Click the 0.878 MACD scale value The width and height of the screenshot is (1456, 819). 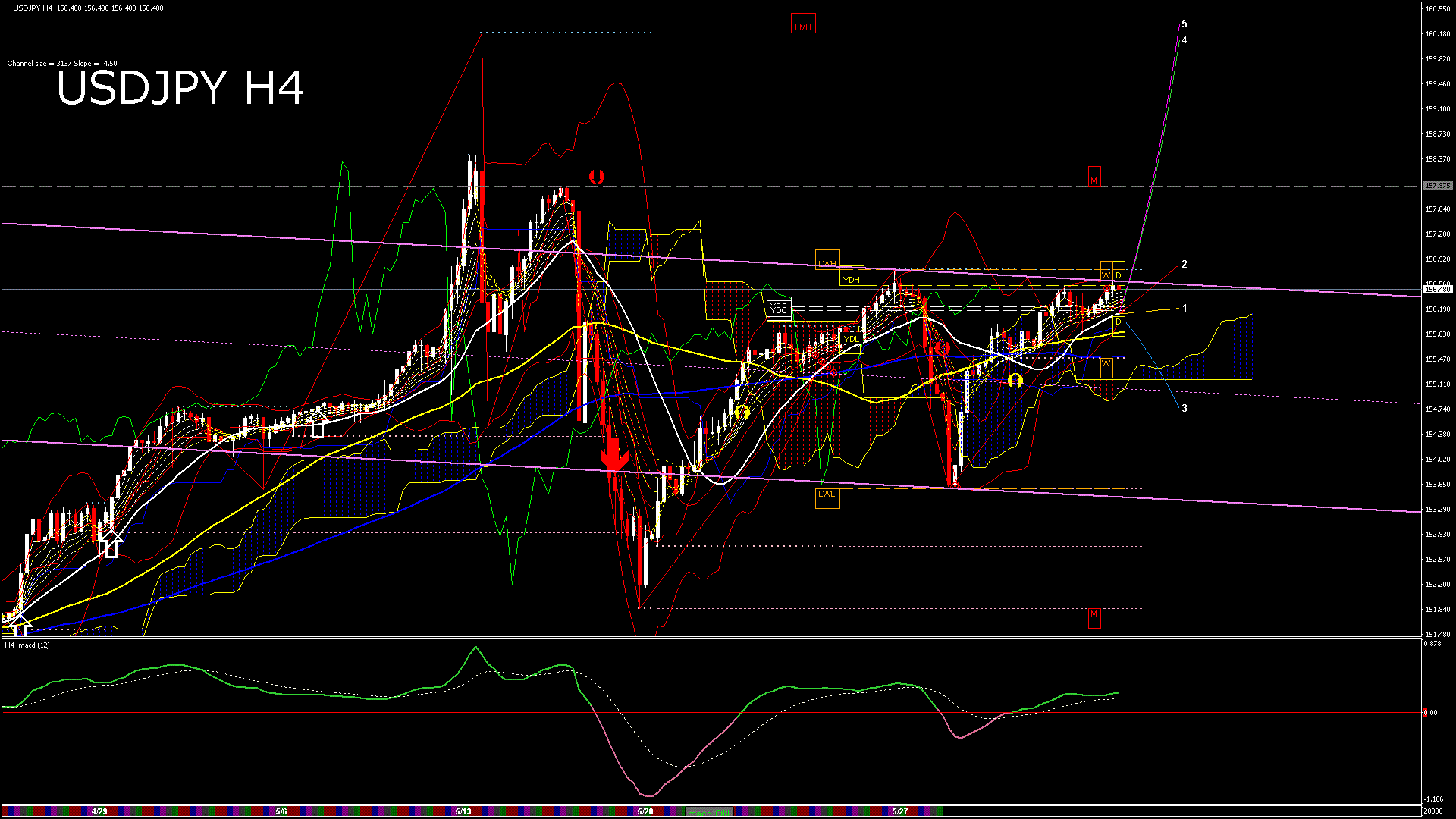tap(1432, 644)
